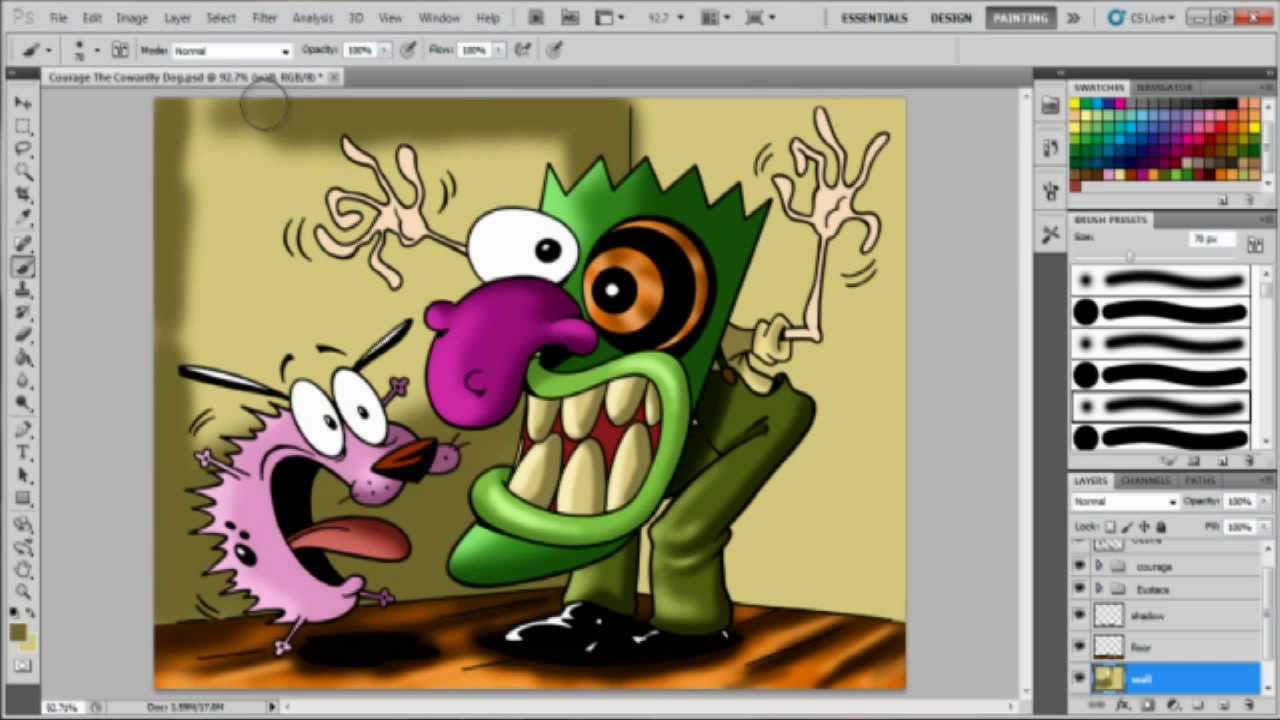Image resolution: width=1280 pixels, height=720 pixels.
Task: Switch to Design workspace
Action: tap(950, 18)
